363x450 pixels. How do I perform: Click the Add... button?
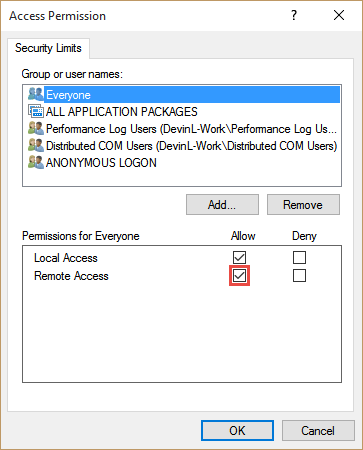[x=222, y=205]
